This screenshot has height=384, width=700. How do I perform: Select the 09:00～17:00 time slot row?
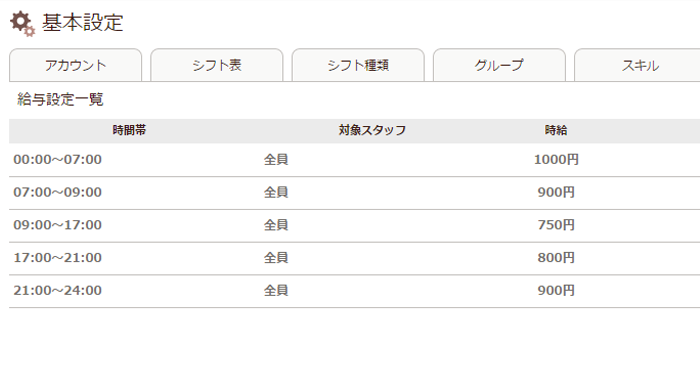pyautogui.click(x=354, y=225)
